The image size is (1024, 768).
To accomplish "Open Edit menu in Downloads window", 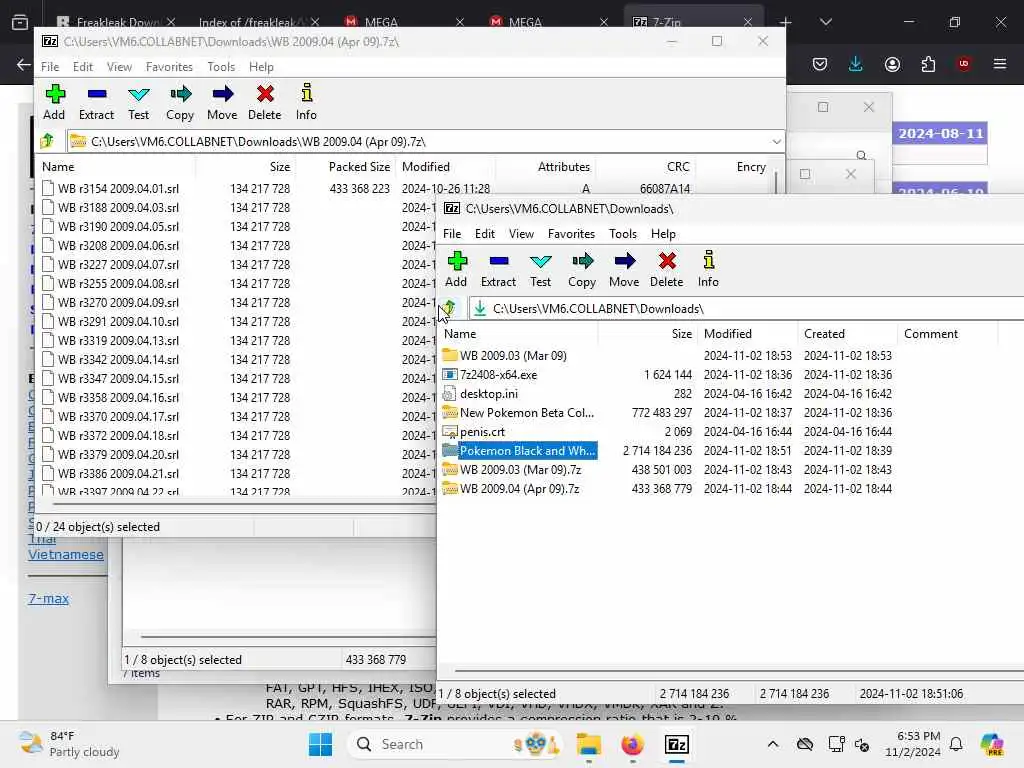I will [485, 234].
